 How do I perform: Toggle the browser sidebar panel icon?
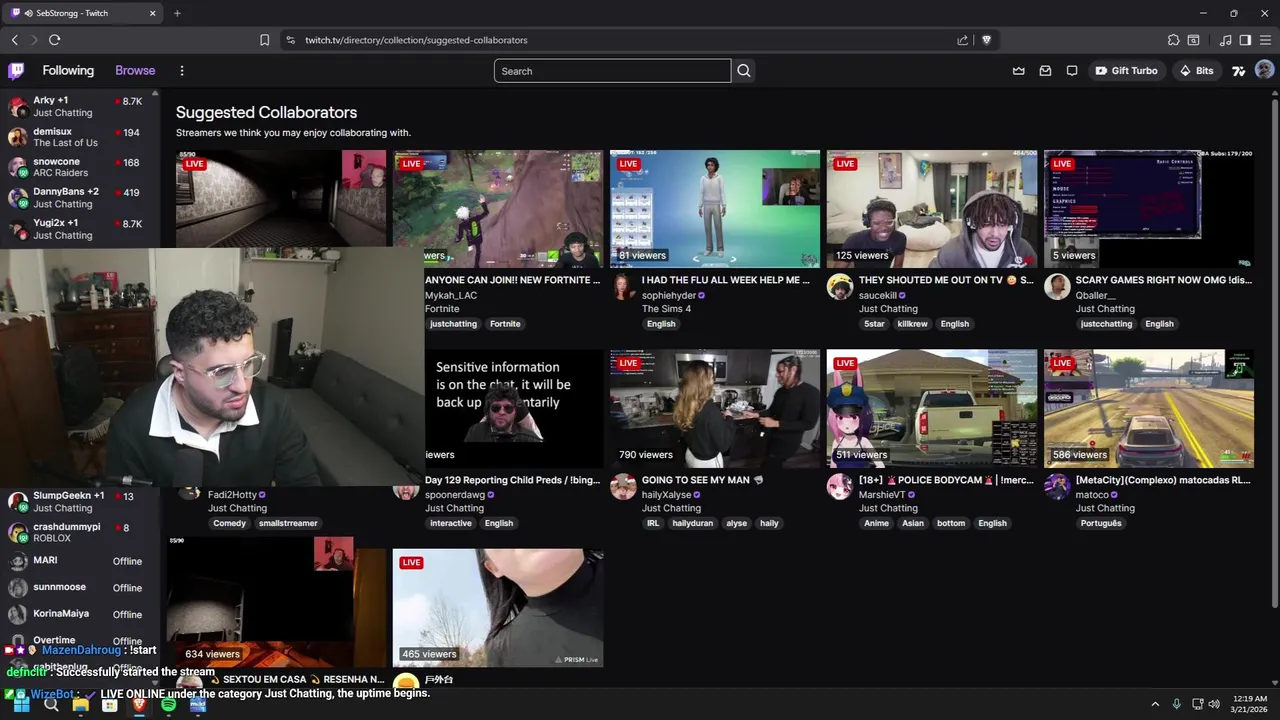click(1245, 40)
